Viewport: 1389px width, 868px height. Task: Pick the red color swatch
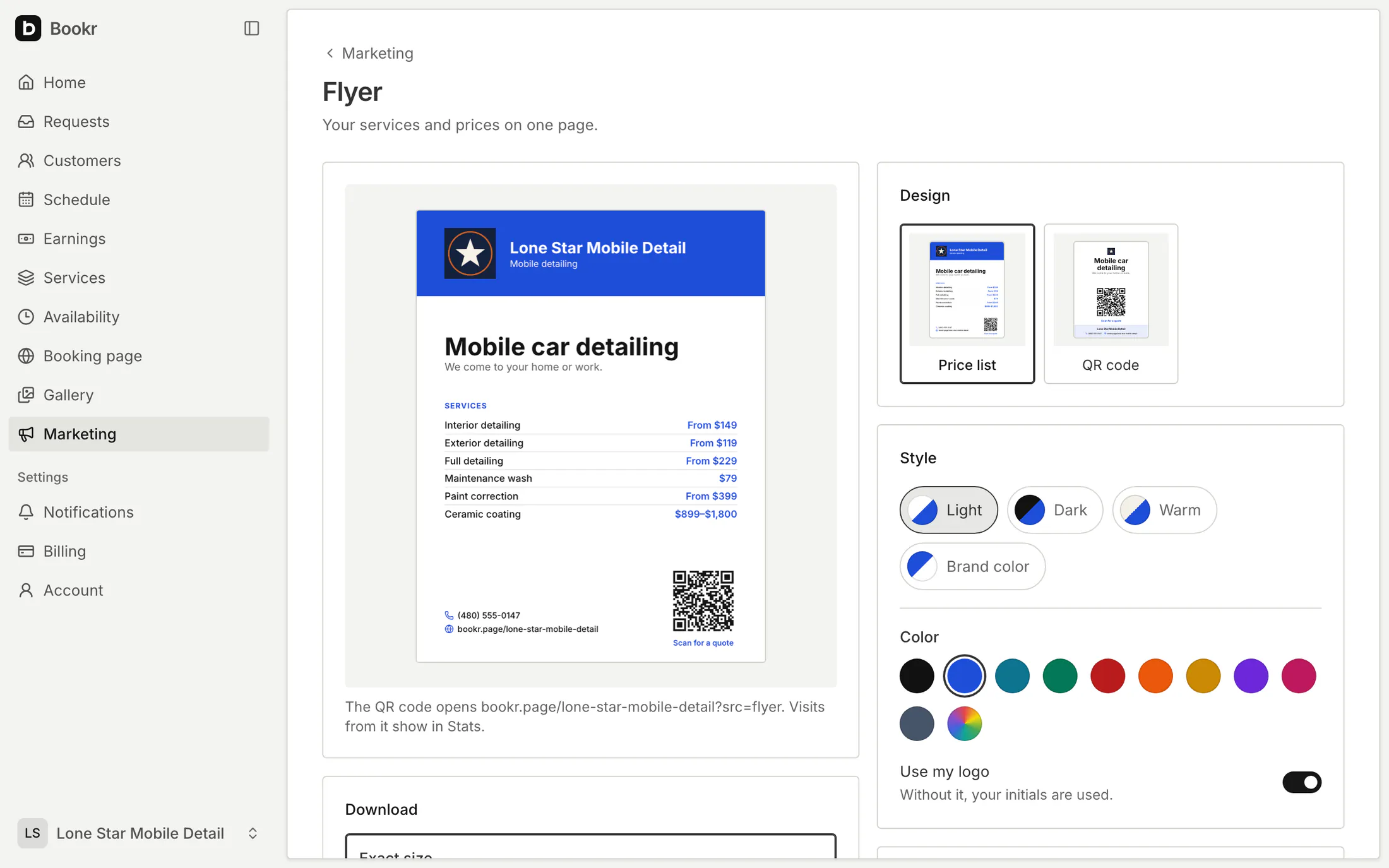tap(1107, 676)
